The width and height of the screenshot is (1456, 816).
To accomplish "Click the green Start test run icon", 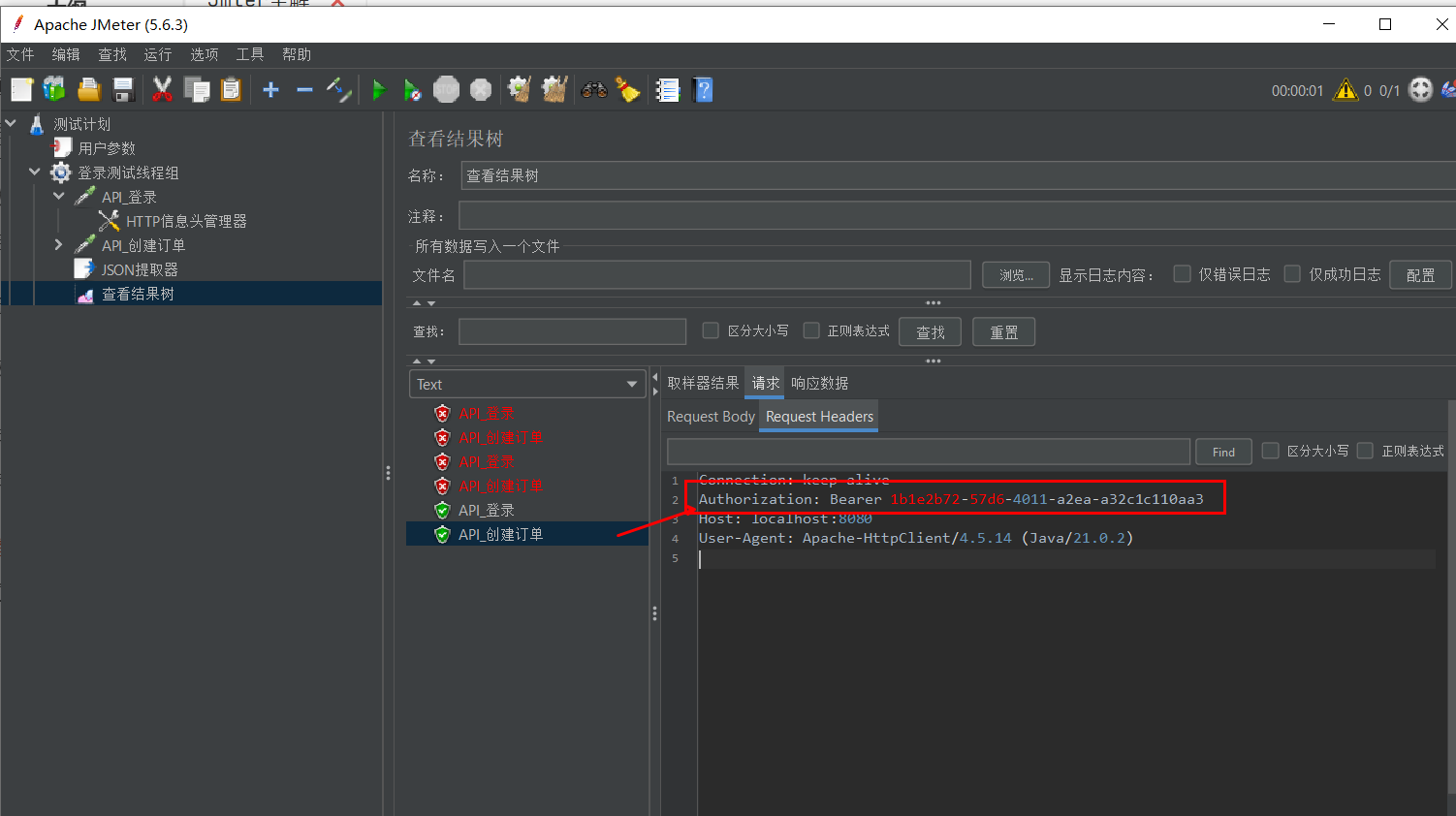I will [x=379, y=90].
